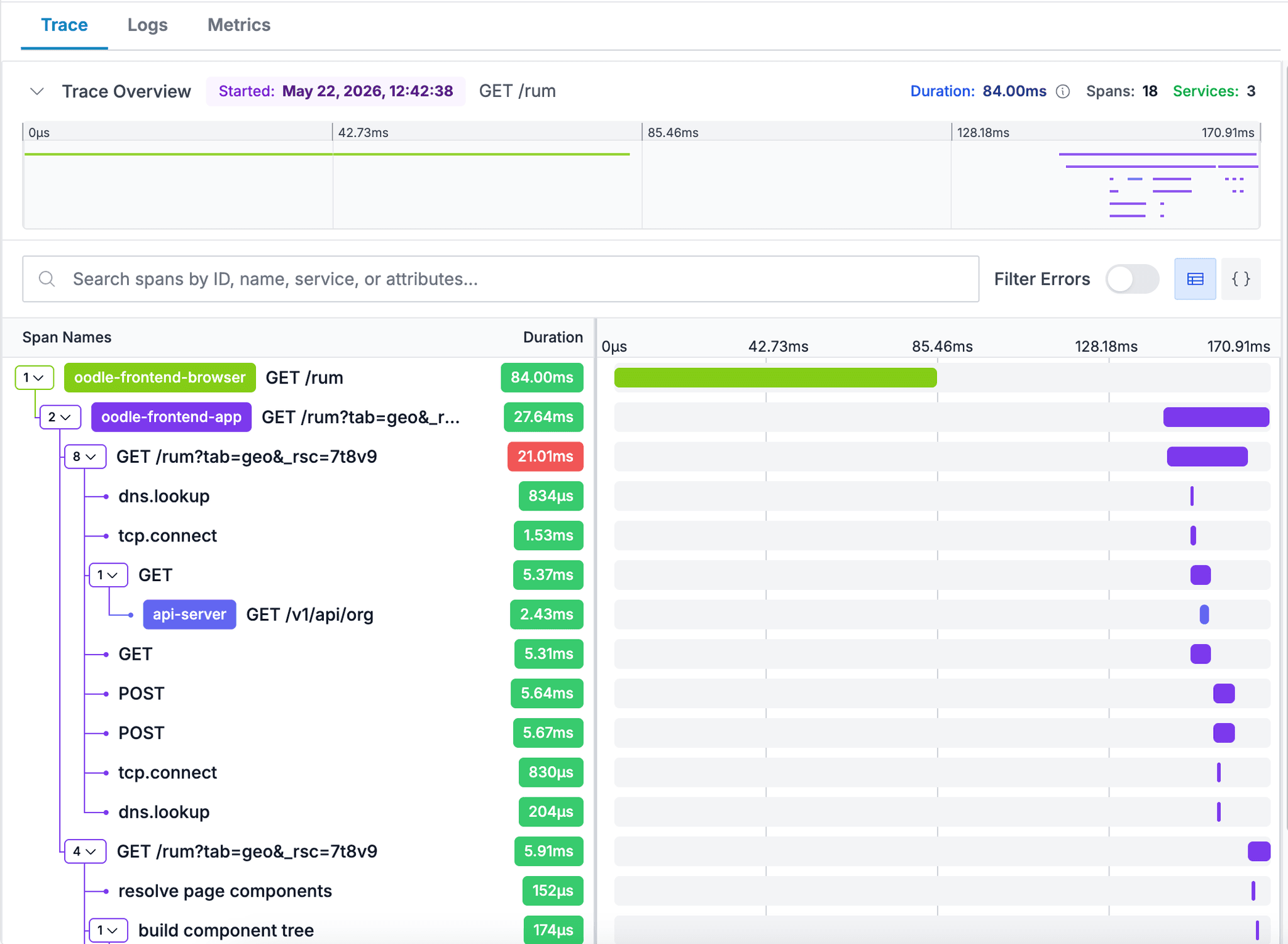Select the first dns.lookup span 834µs
Viewport: 1288px width, 944px height.
[x=164, y=496]
